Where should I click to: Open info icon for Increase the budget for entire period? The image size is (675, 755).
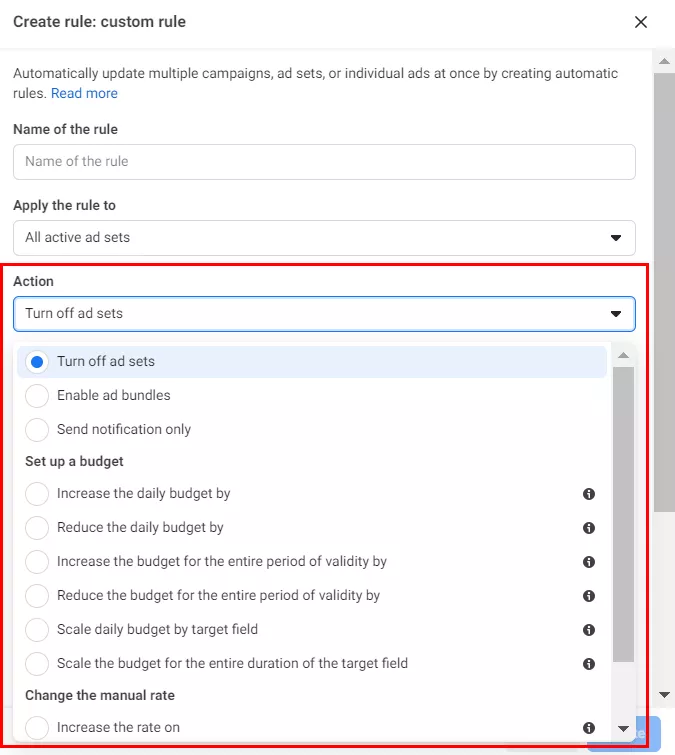(x=588, y=562)
